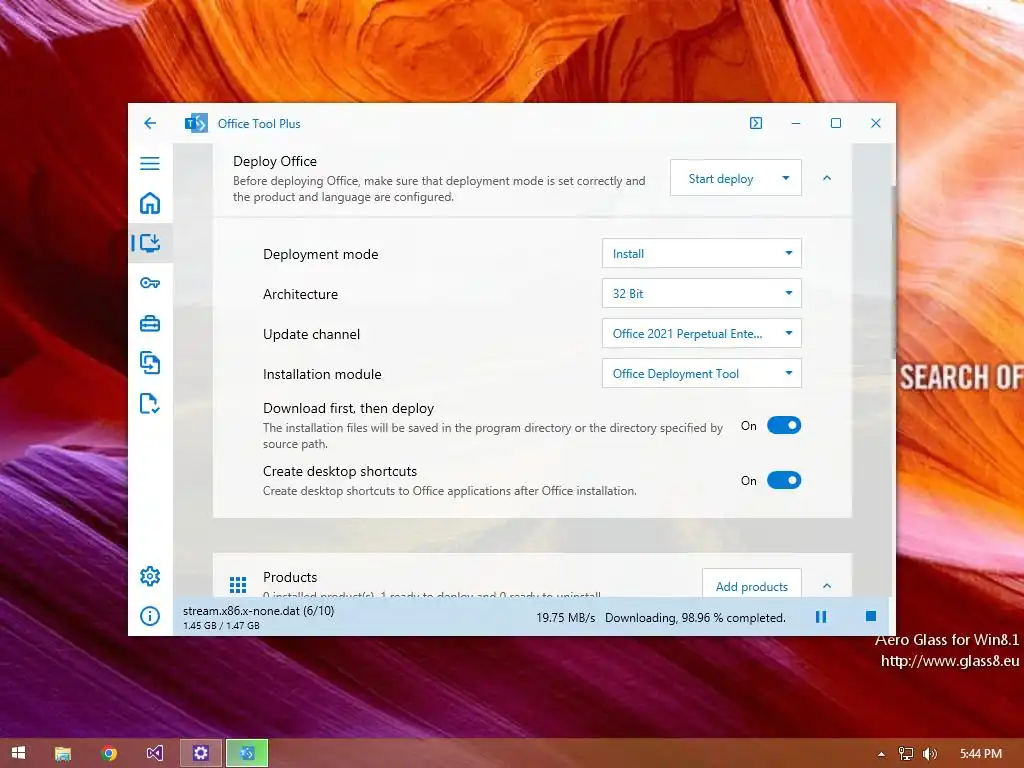Open the Deployment mode dropdown
The image size is (1024, 768).
(701, 253)
